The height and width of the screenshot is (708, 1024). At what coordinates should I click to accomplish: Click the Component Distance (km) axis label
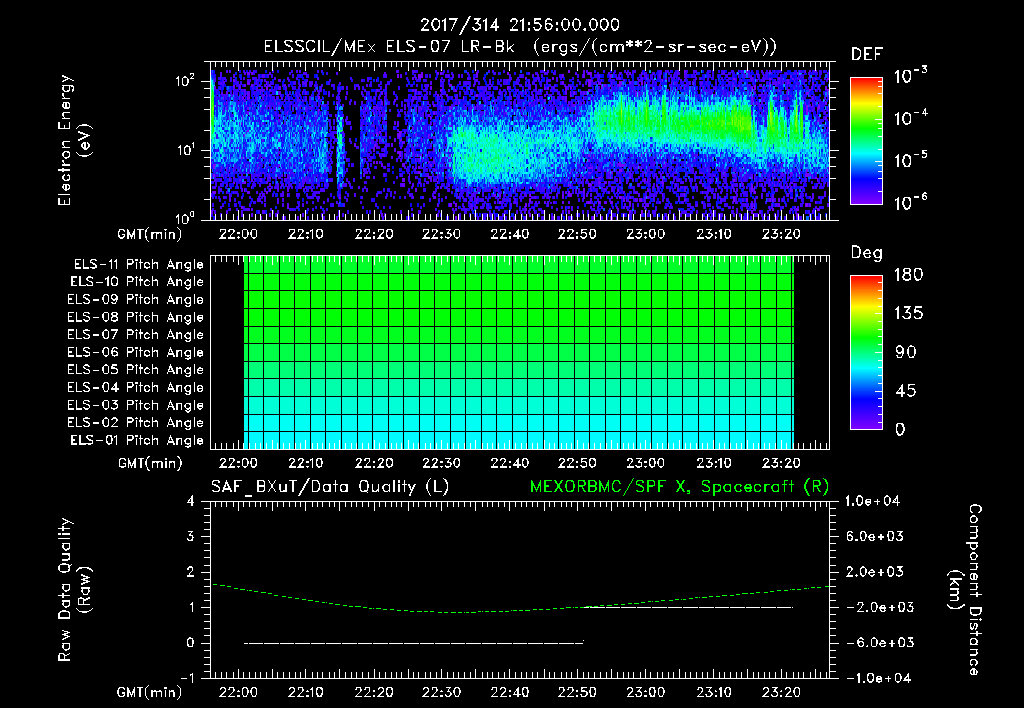(x=965, y=589)
